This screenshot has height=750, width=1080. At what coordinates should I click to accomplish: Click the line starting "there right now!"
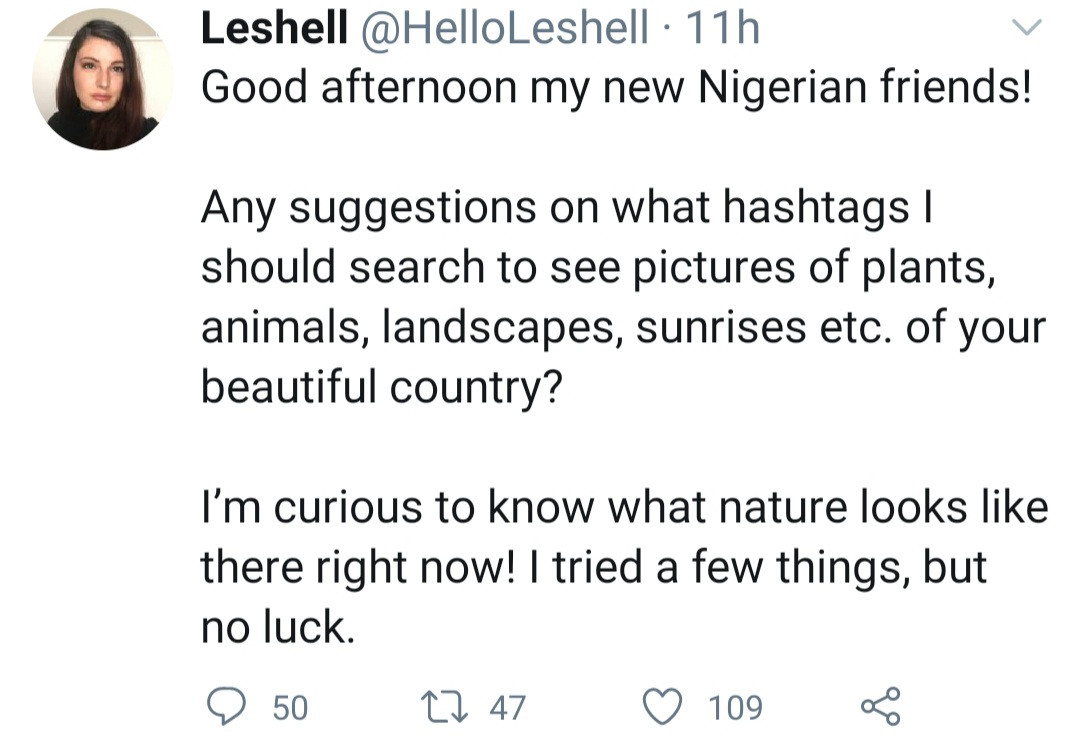(x=593, y=568)
